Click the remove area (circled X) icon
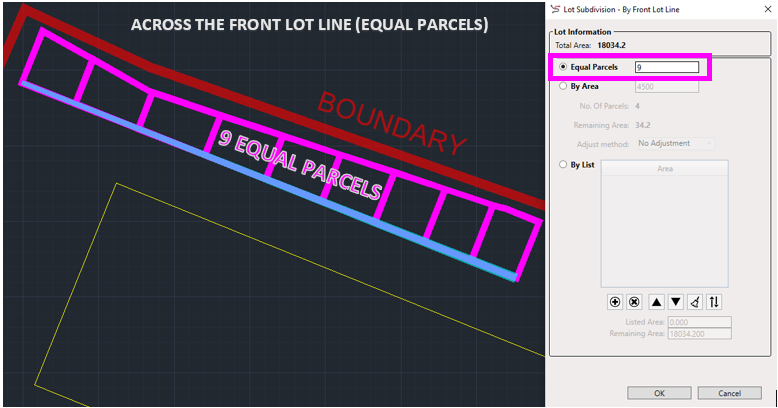This screenshot has height=408, width=778. pyautogui.click(x=633, y=301)
